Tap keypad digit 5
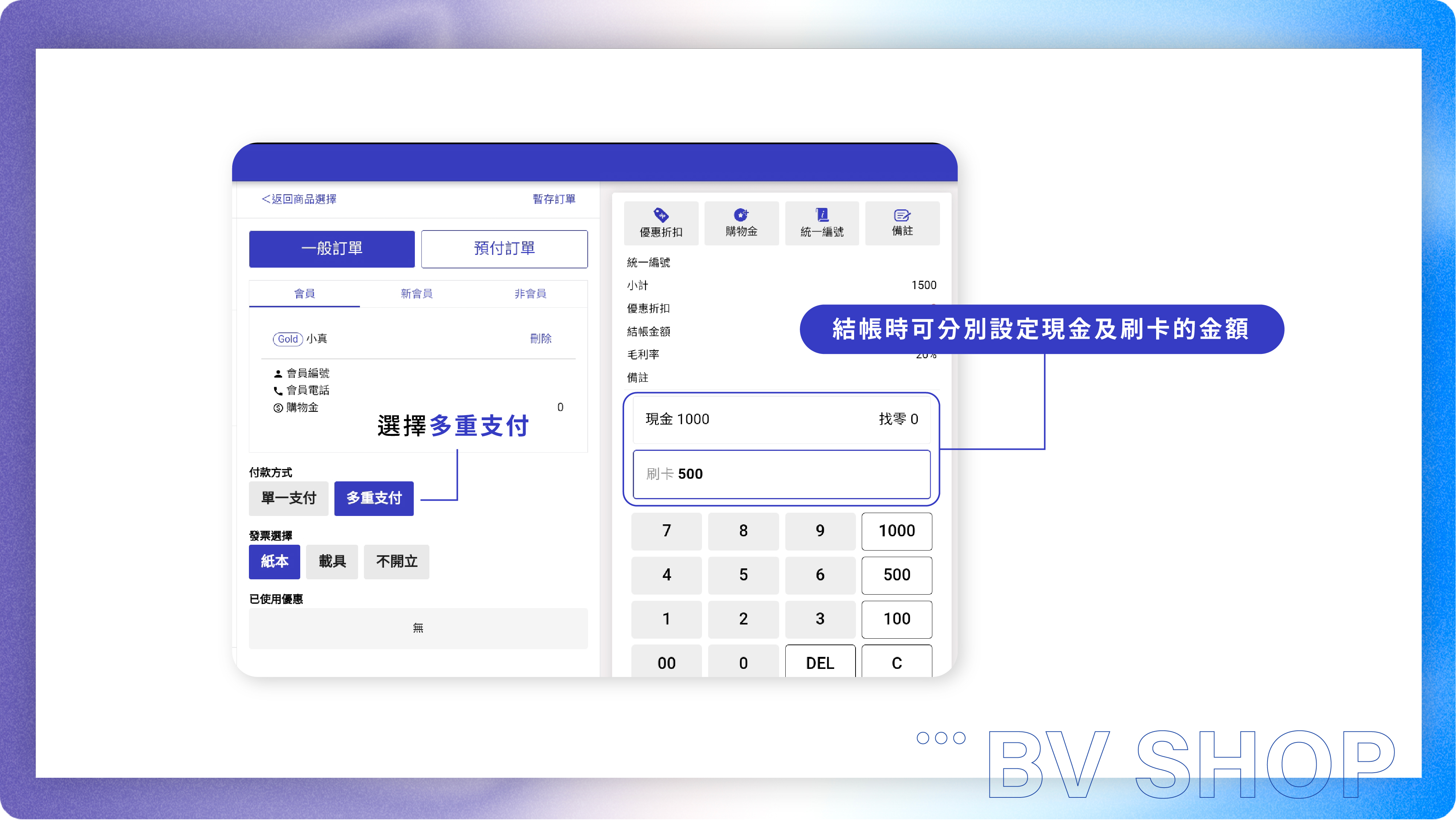The image size is (1456, 820). pyautogui.click(x=743, y=576)
